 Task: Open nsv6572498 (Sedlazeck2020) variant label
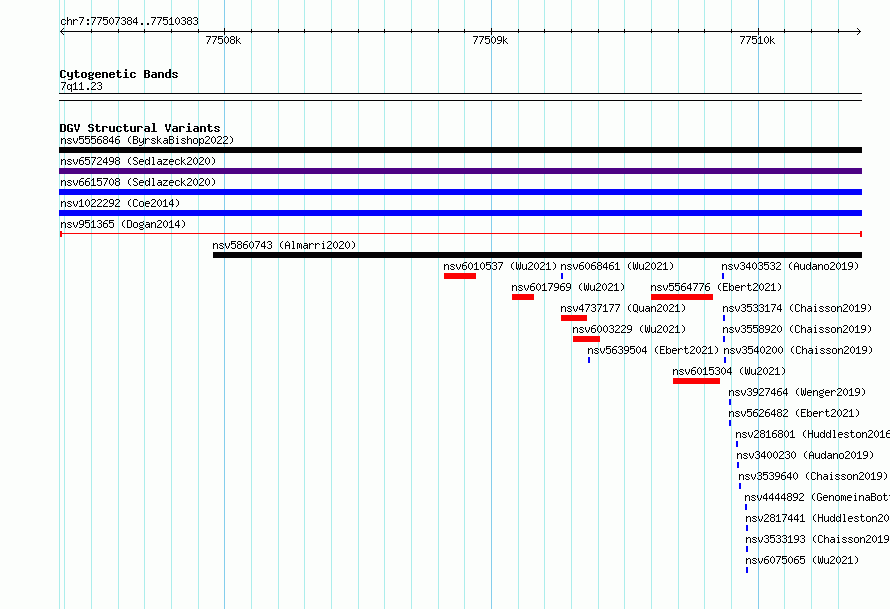138,161
